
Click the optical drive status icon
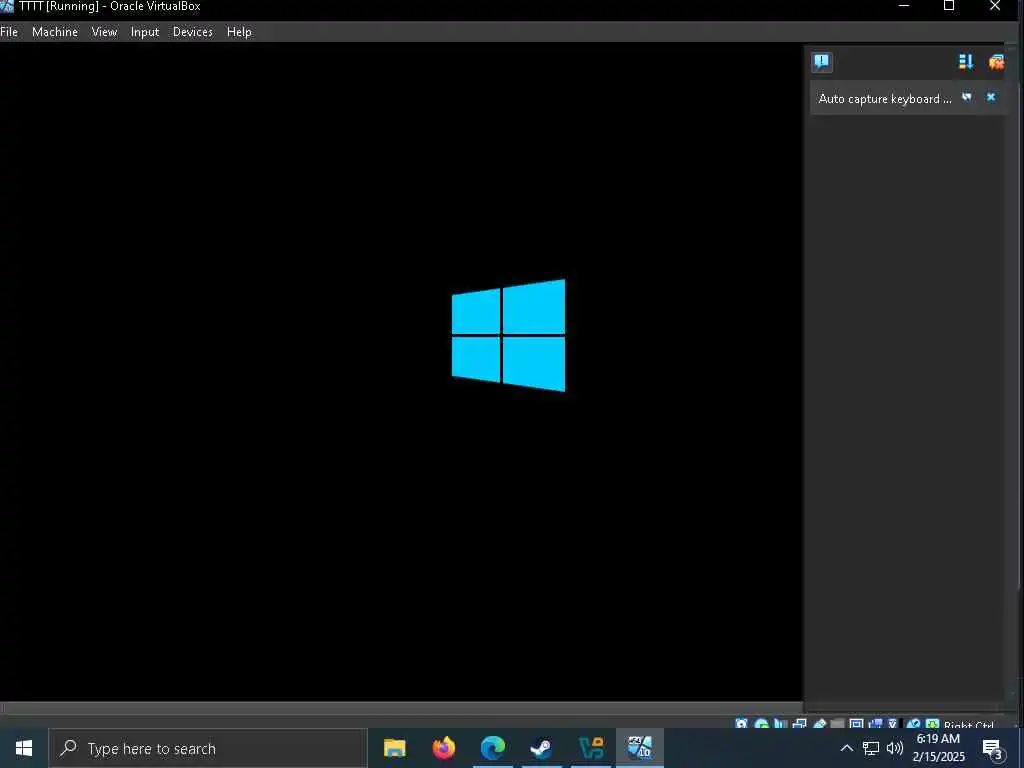click(762, 724)
